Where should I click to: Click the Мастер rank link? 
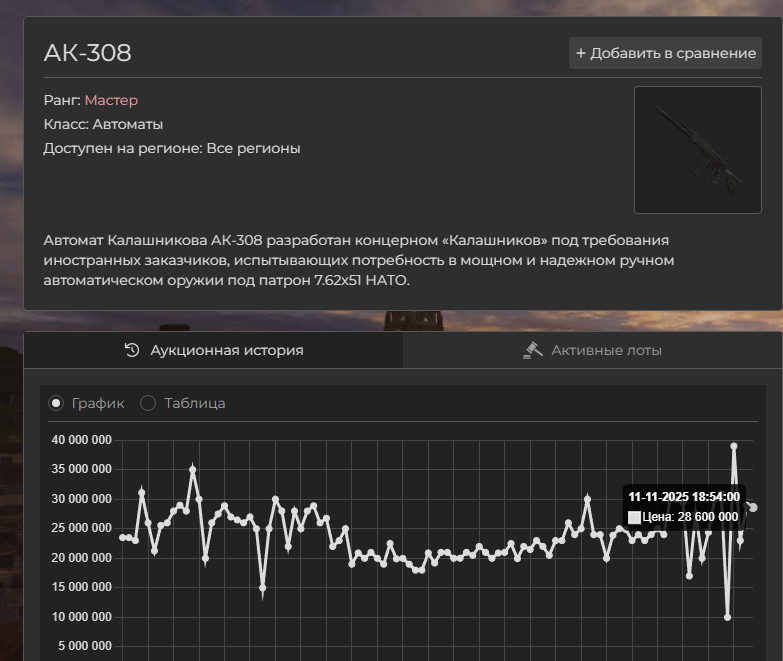point(111,100)
